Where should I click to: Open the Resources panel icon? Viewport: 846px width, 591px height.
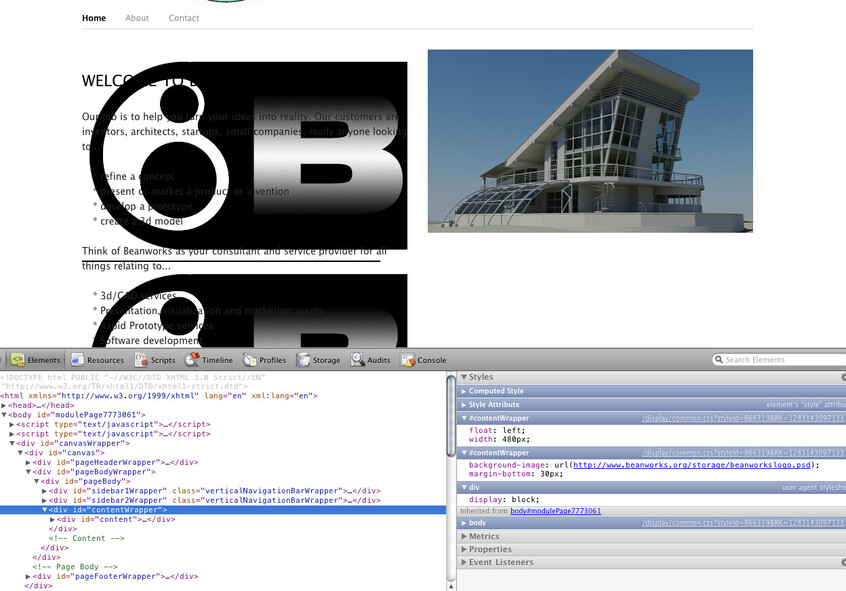point(78,359)
